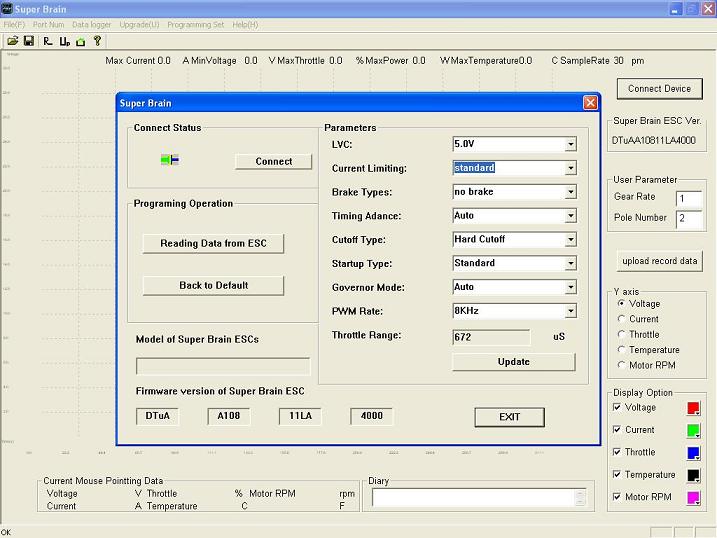Viewport: 717px width, 538px height.
Task: Click the red Voltage color swatch
Action: pos(693,408)
